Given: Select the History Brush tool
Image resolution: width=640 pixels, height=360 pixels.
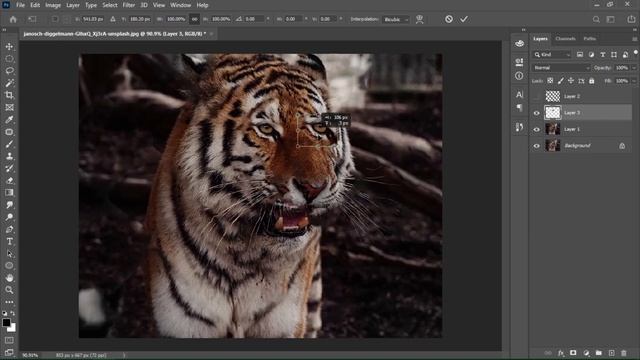Looking at the screenshot, I should 9,168.
